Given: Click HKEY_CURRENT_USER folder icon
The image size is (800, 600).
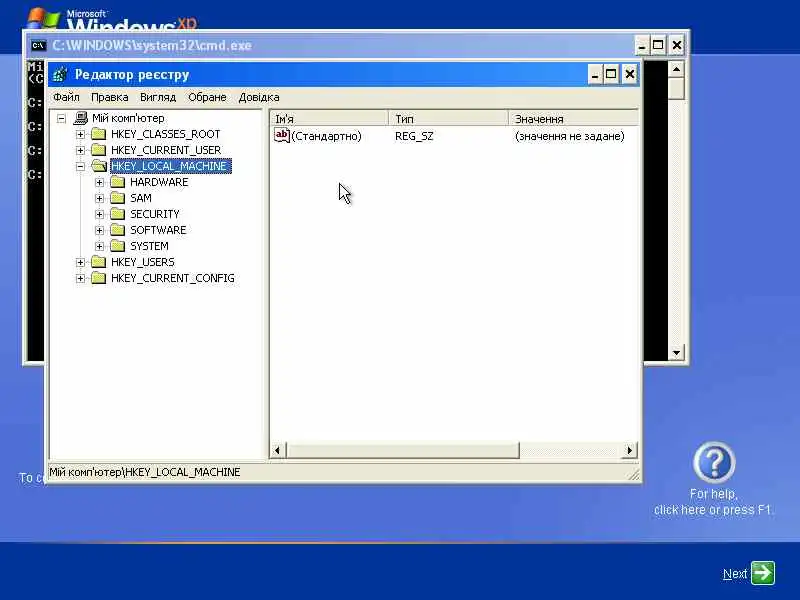Looking at the screenshot, I should click(98, 150).
